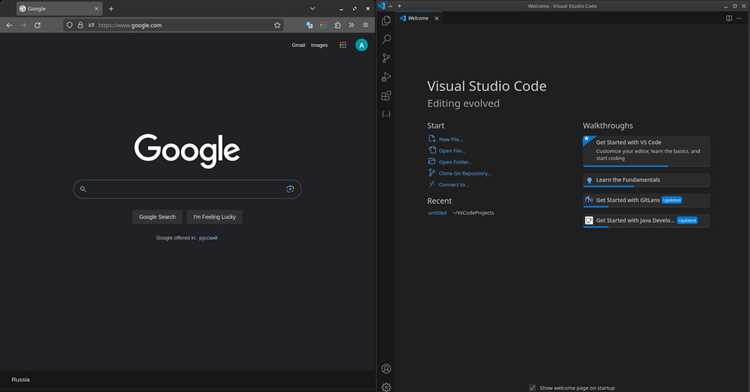
Task: Open the Manage gear in VS Code activity bar
Action: point(386,387)
